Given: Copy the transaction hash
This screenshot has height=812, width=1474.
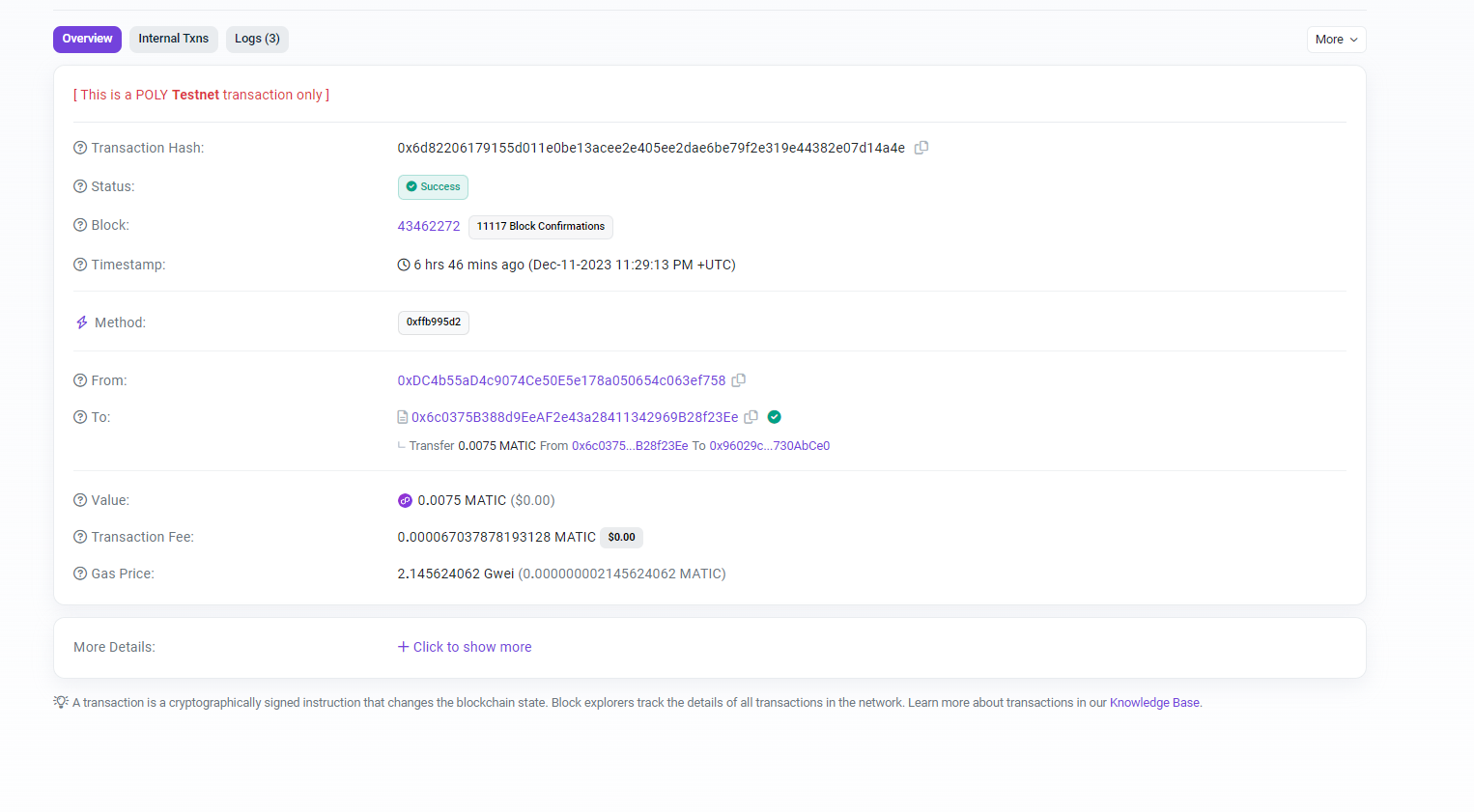Looking at the screenshot, I should pos(921,147).
